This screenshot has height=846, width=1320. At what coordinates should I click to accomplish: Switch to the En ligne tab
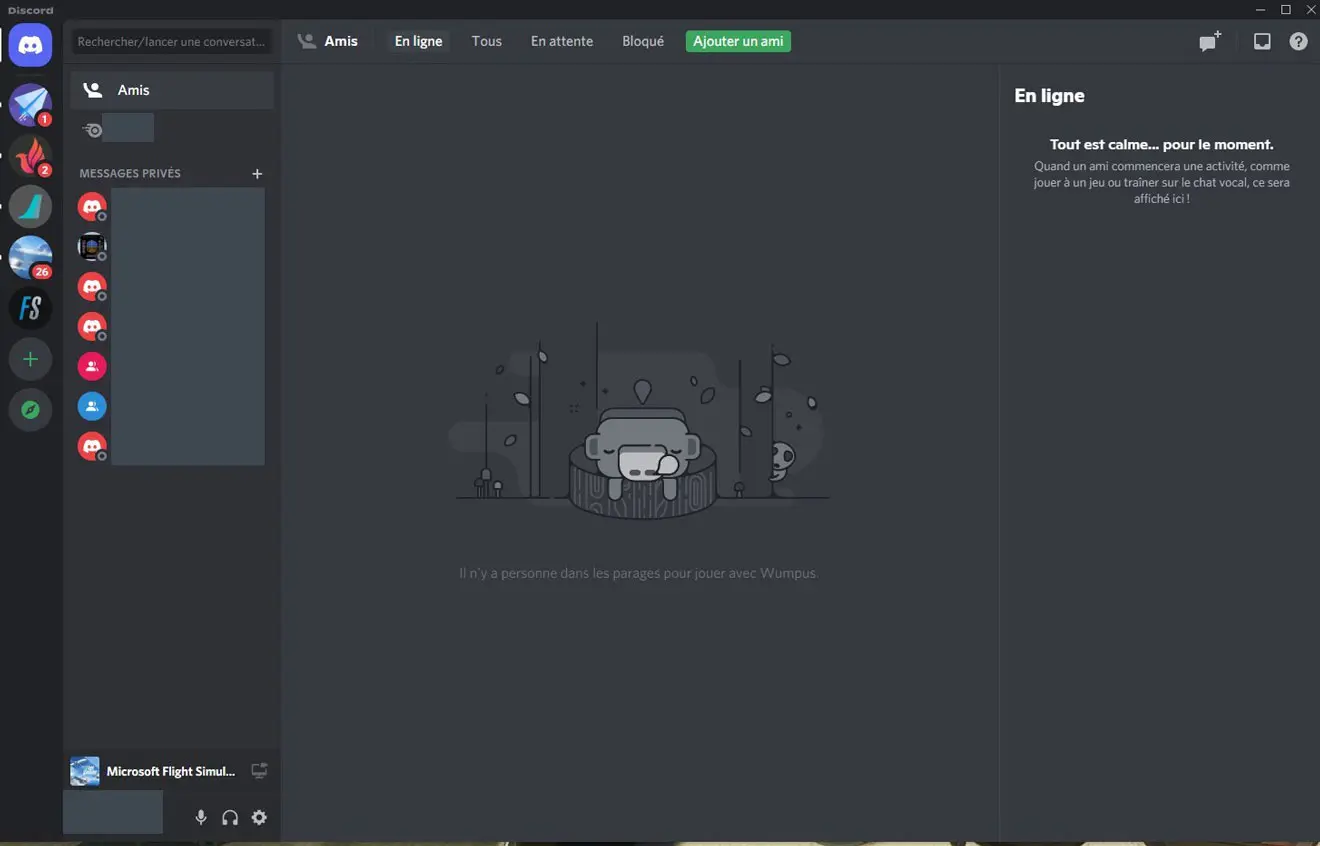tap(418, 42)
